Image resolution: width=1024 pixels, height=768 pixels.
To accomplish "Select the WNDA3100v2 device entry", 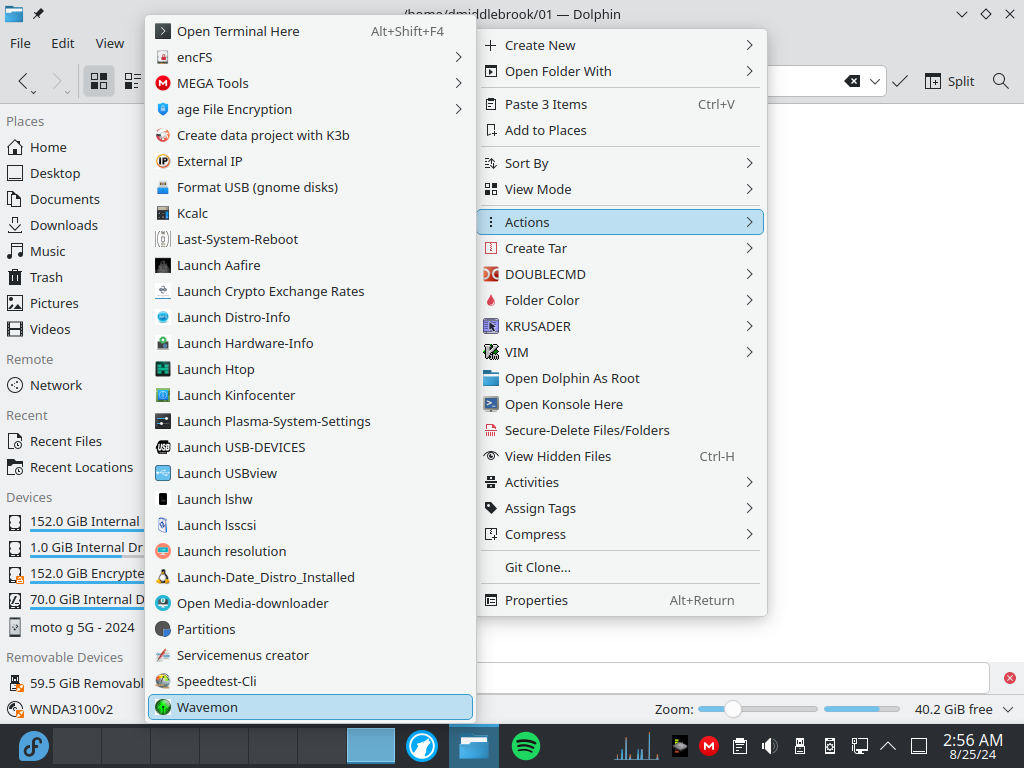I will pos(72,709).
